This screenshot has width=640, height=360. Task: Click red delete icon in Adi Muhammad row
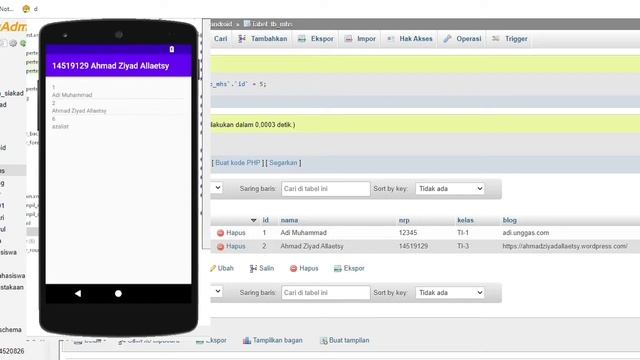(x=220, y=233)
